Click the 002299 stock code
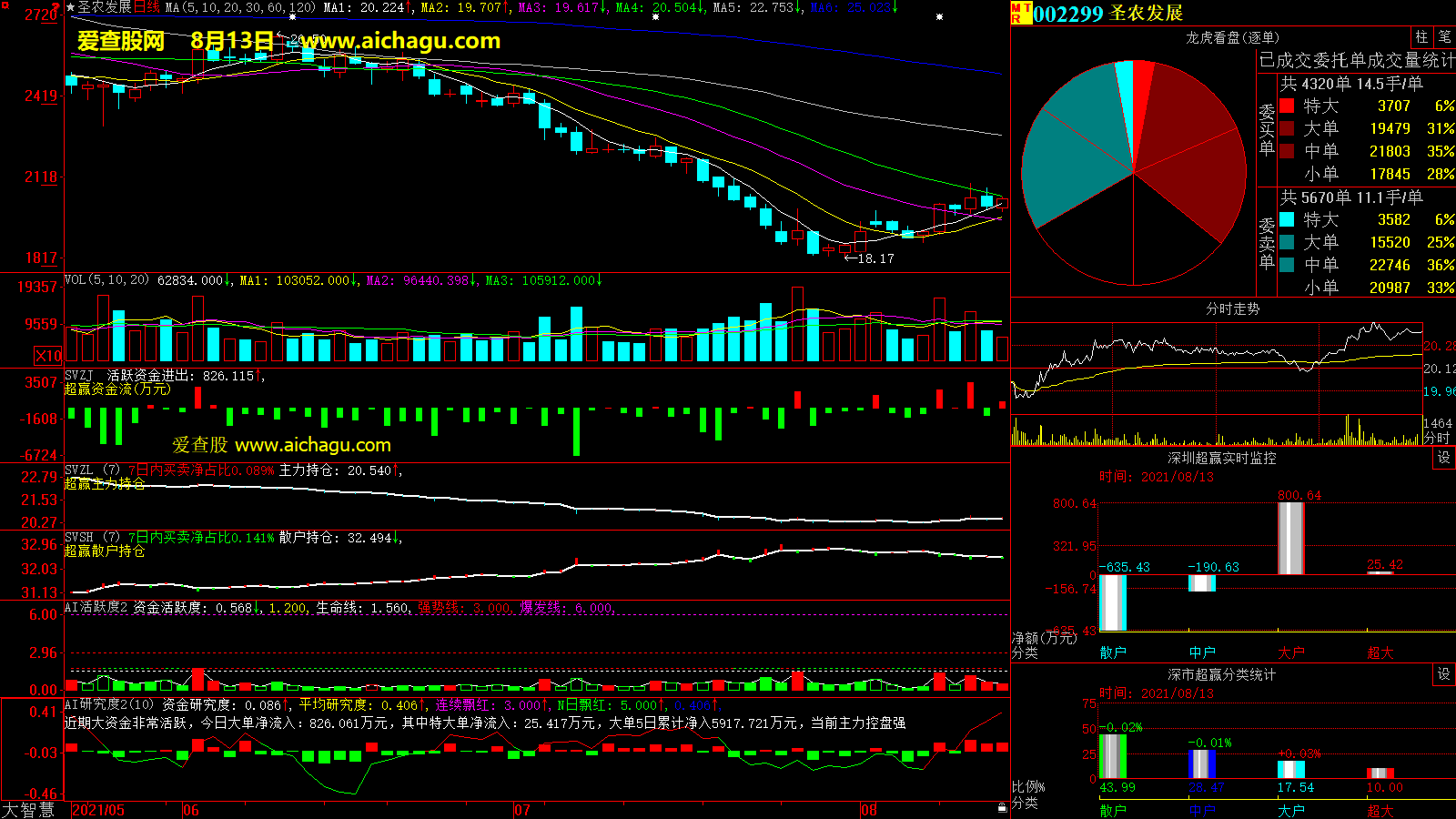 pos(1067,14)
